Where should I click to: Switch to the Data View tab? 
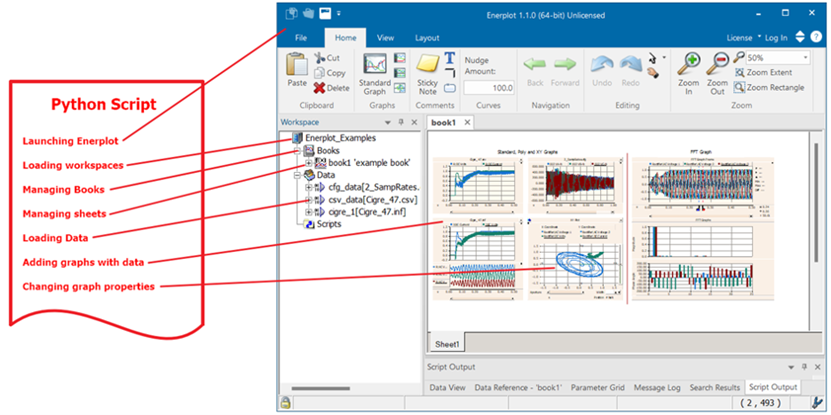(447, 387)
